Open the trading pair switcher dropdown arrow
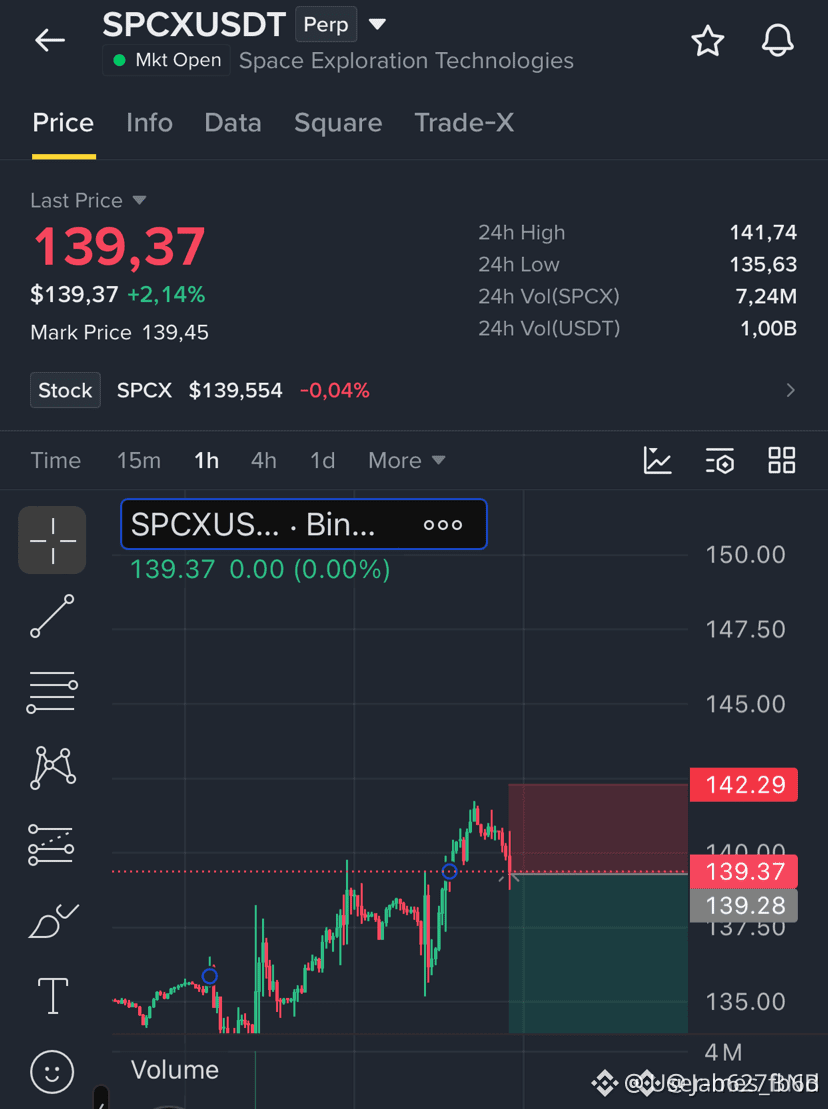Screen dimensions: 828x1109 (x=378, y=24)
